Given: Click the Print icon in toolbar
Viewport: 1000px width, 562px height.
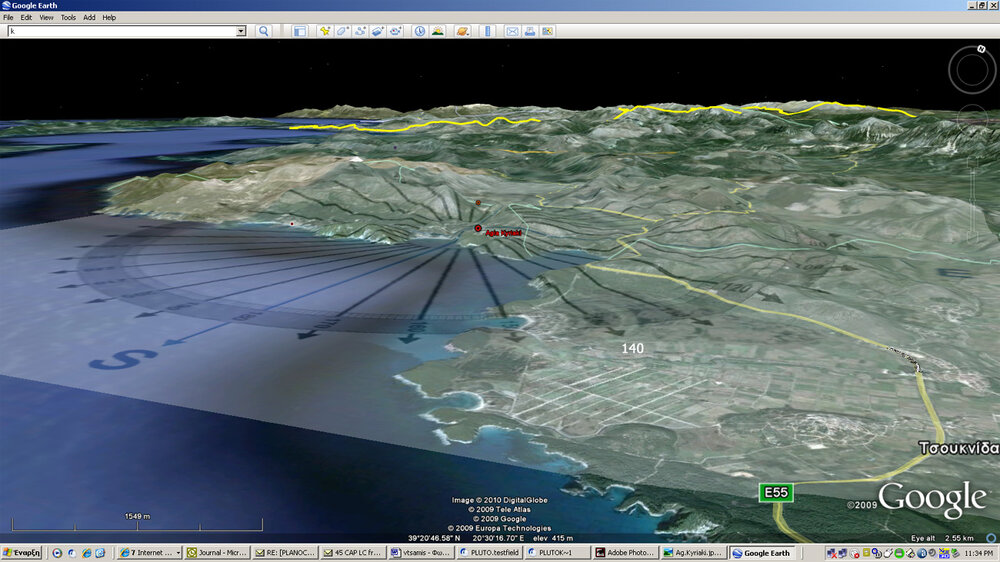Looking at the screenshot, I should pos(530,31).
